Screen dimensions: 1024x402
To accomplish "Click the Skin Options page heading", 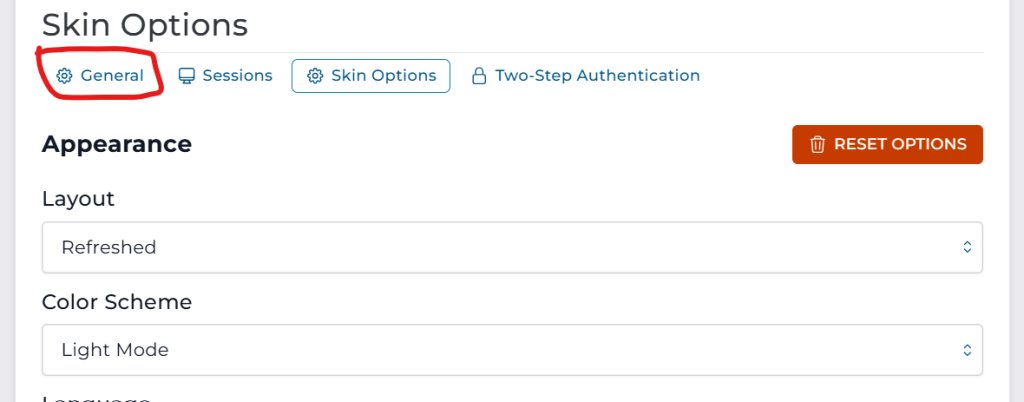I will coord(144,25).
